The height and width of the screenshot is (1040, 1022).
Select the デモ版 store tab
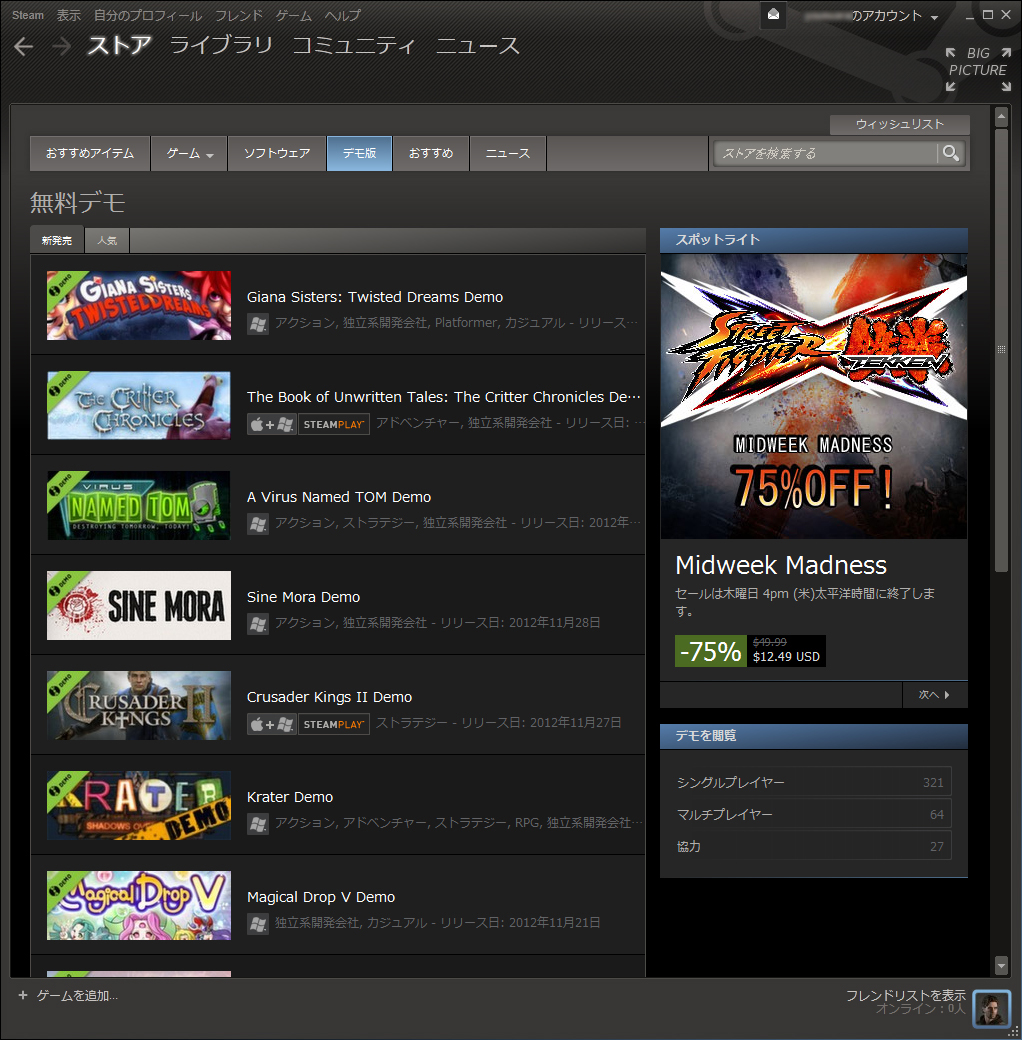click(359, 153)
